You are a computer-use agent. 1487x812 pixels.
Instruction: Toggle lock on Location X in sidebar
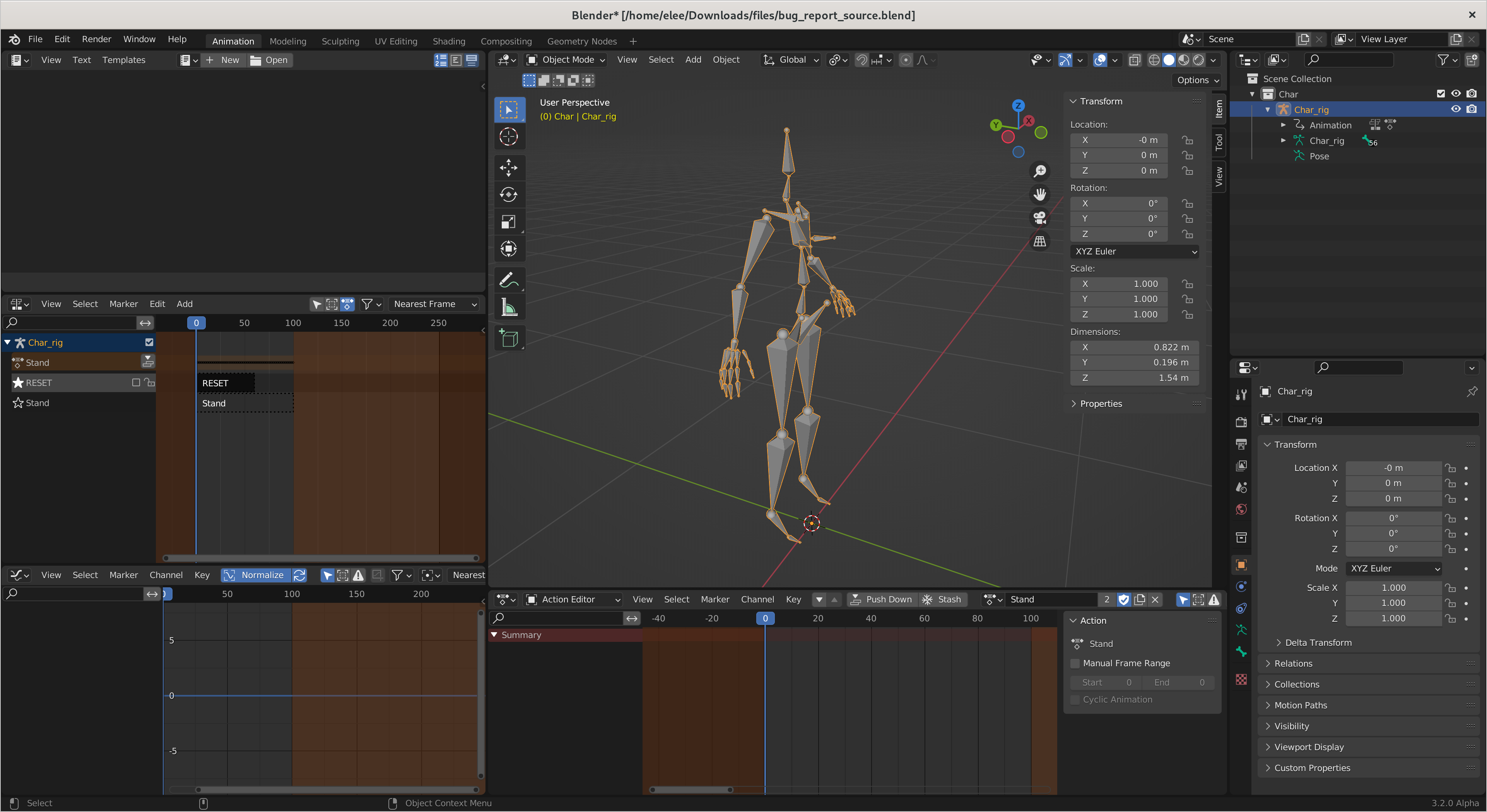(x=1187, y=140)
